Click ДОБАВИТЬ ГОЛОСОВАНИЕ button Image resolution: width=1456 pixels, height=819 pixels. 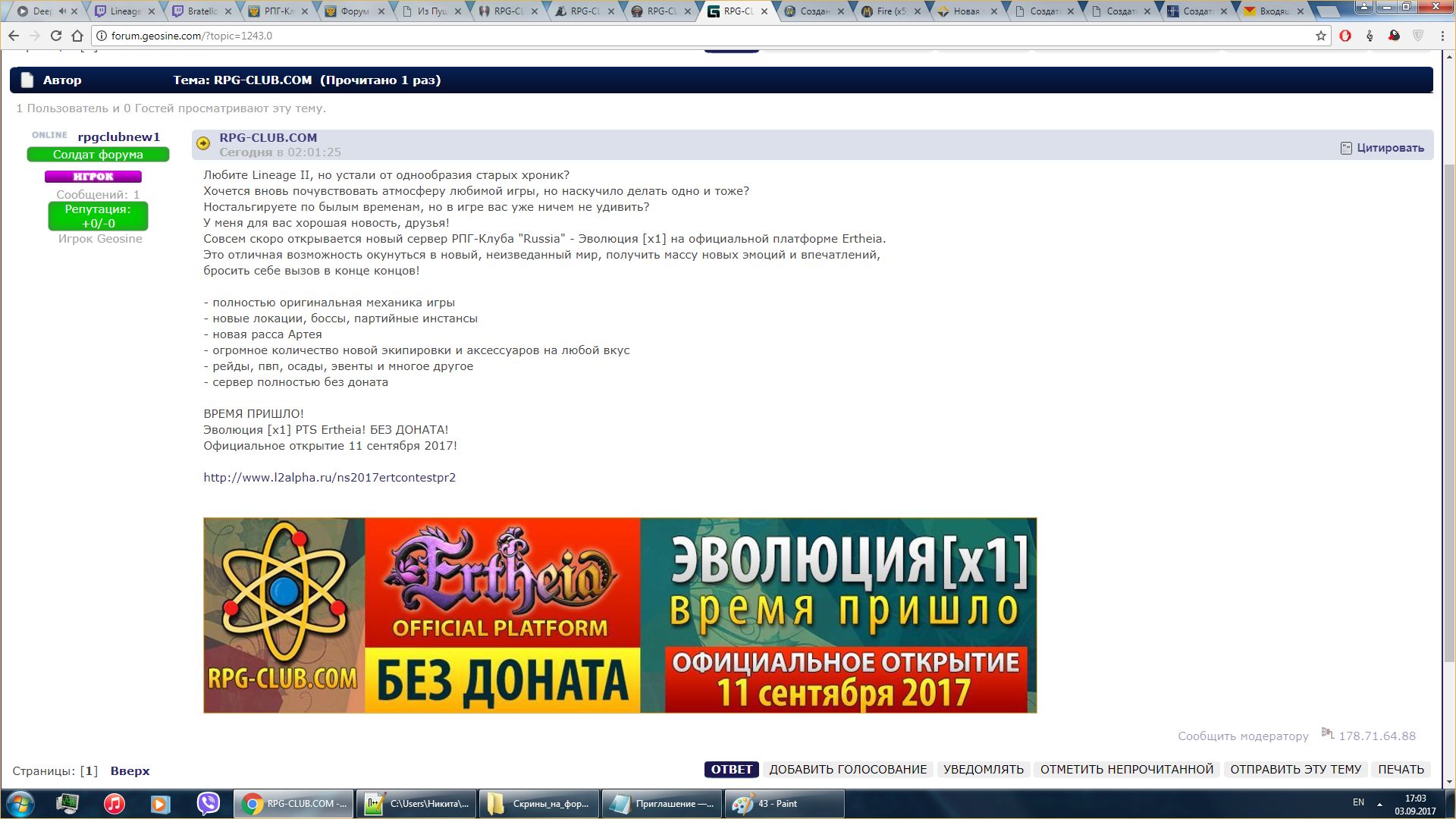848,769
